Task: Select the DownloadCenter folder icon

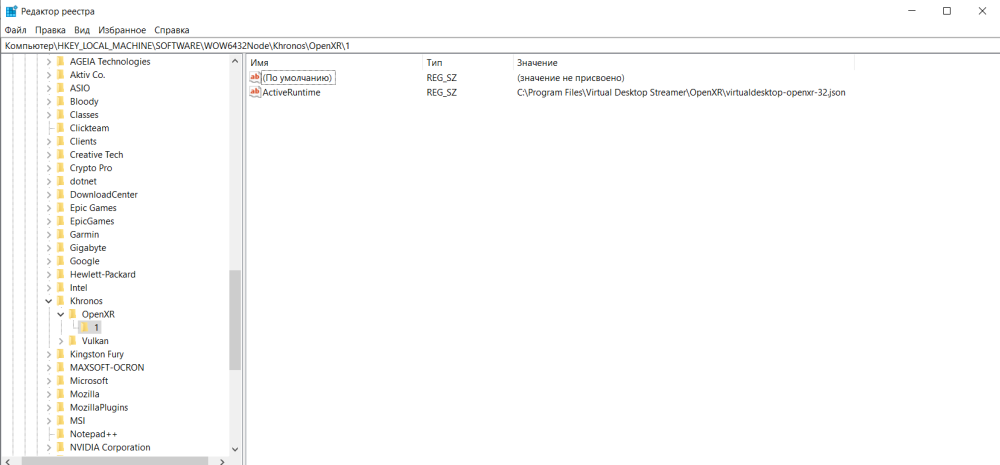Action: click(x=61, y=195)
